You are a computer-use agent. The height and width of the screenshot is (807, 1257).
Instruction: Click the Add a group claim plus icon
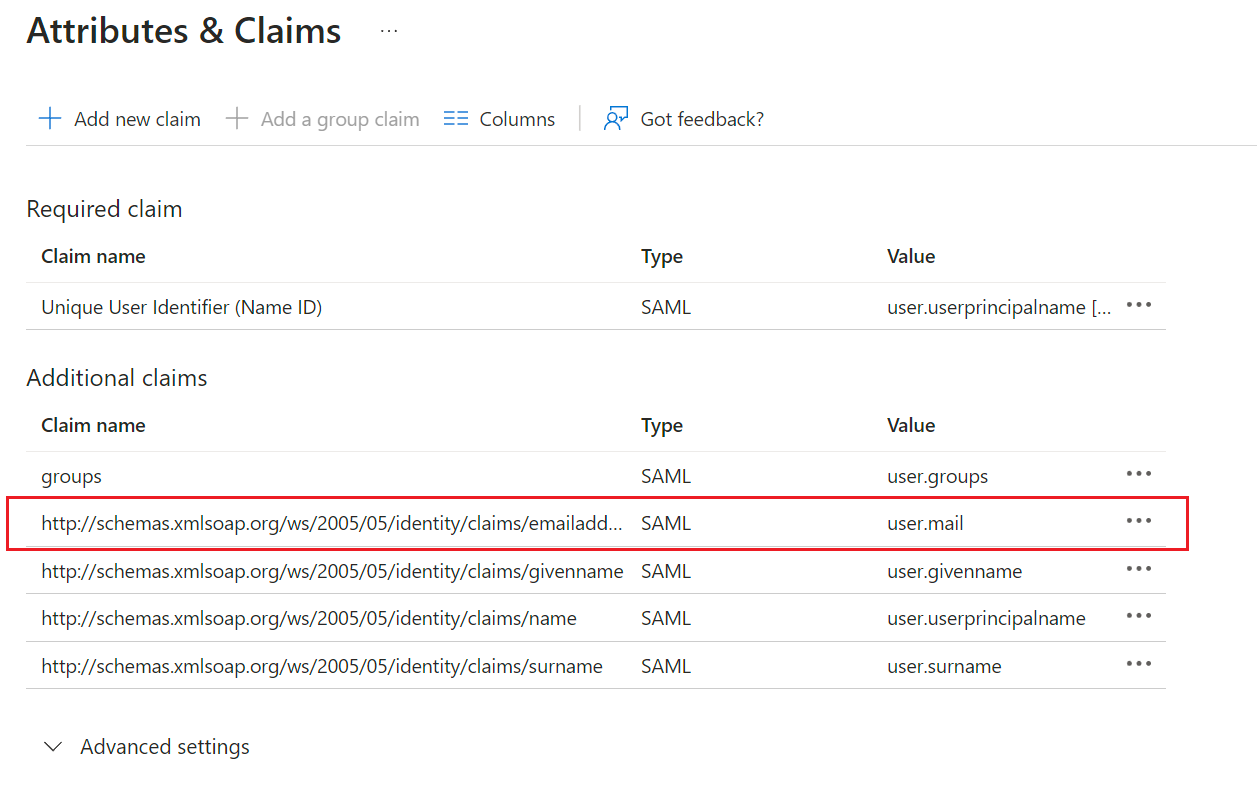pos(237,119)
